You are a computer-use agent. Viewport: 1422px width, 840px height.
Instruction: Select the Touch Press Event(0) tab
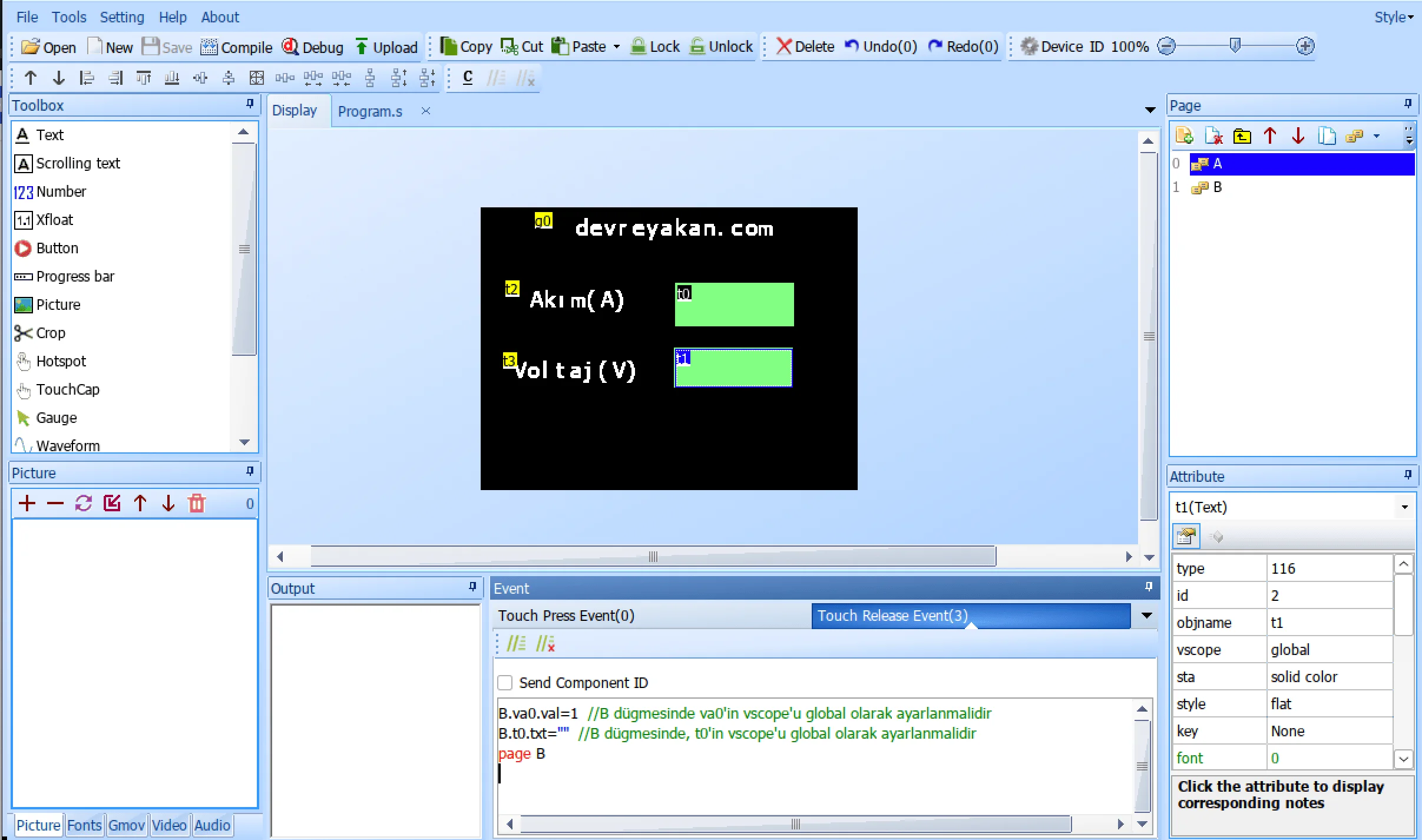[x=566, y=616]
